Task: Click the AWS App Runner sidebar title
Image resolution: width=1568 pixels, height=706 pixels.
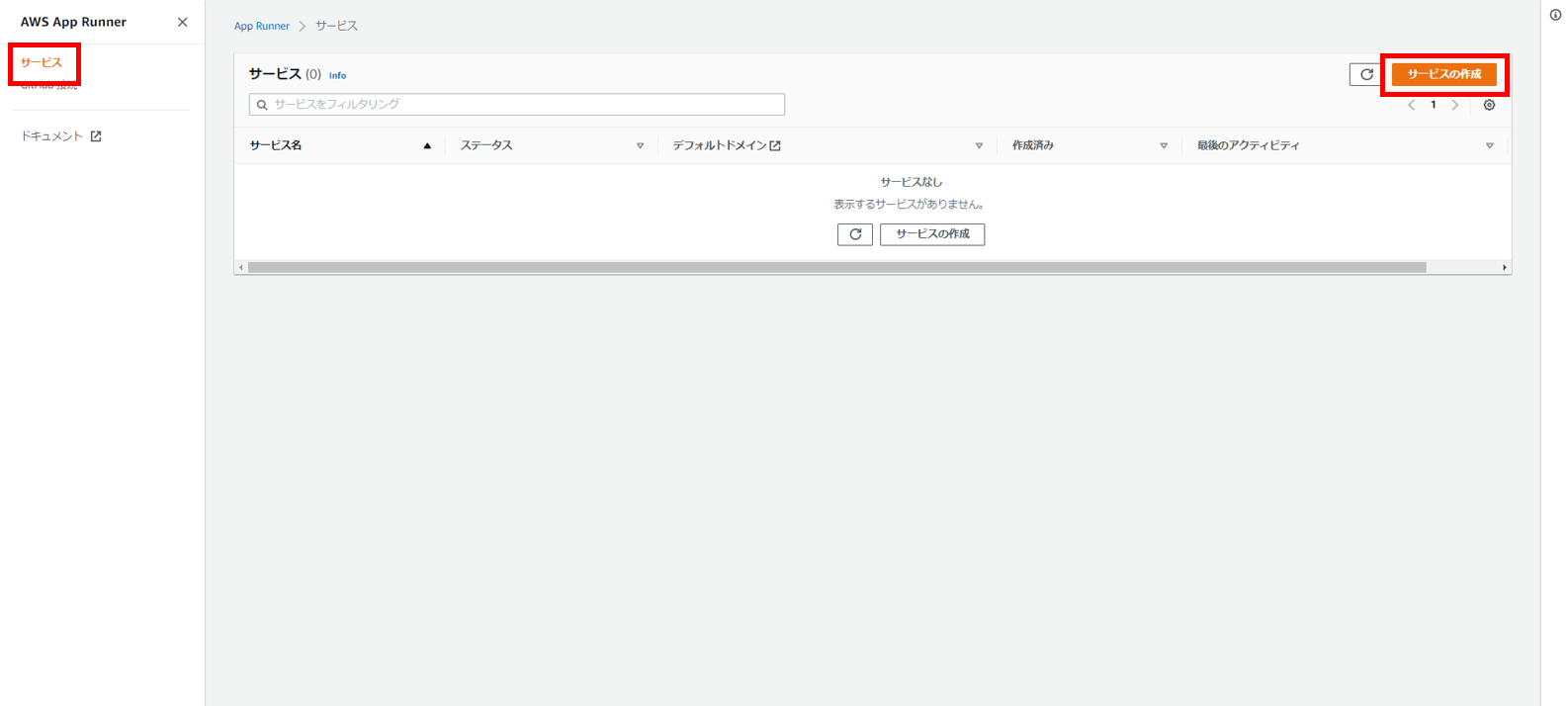Action: pos(73,22)
